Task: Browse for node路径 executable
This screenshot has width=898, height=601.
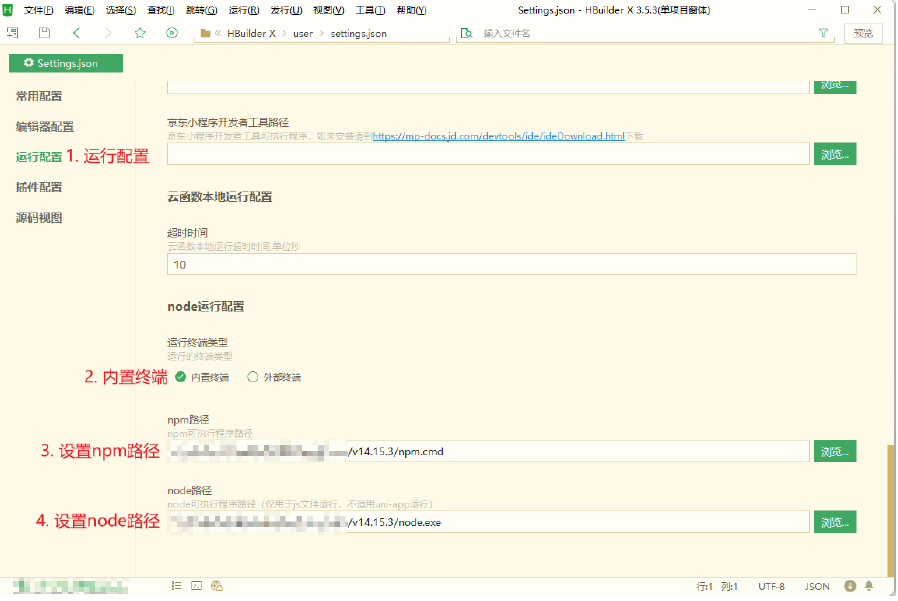Action: tap(835, 522)
